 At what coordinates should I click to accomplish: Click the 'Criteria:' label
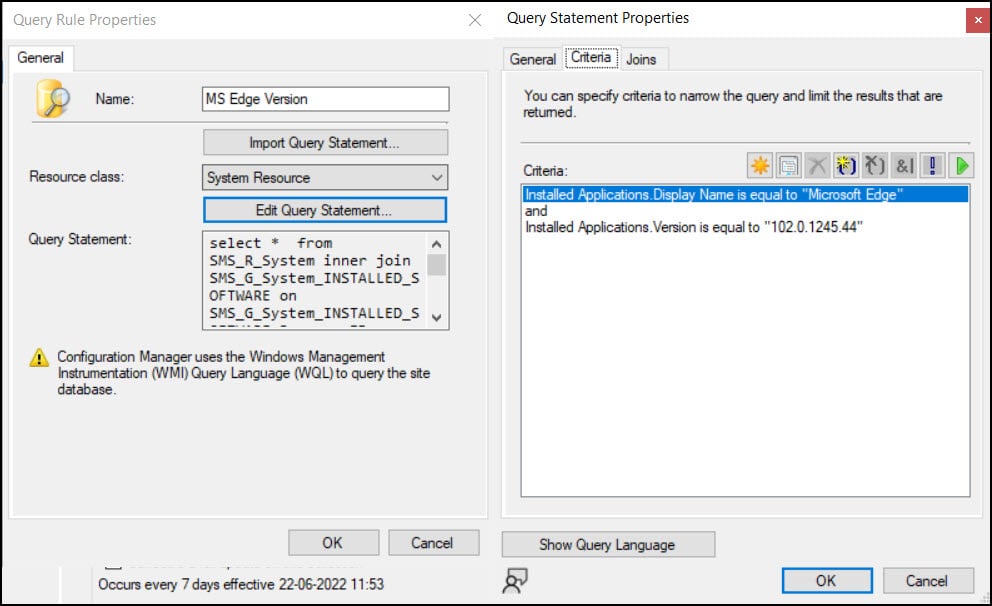(545, 171)
